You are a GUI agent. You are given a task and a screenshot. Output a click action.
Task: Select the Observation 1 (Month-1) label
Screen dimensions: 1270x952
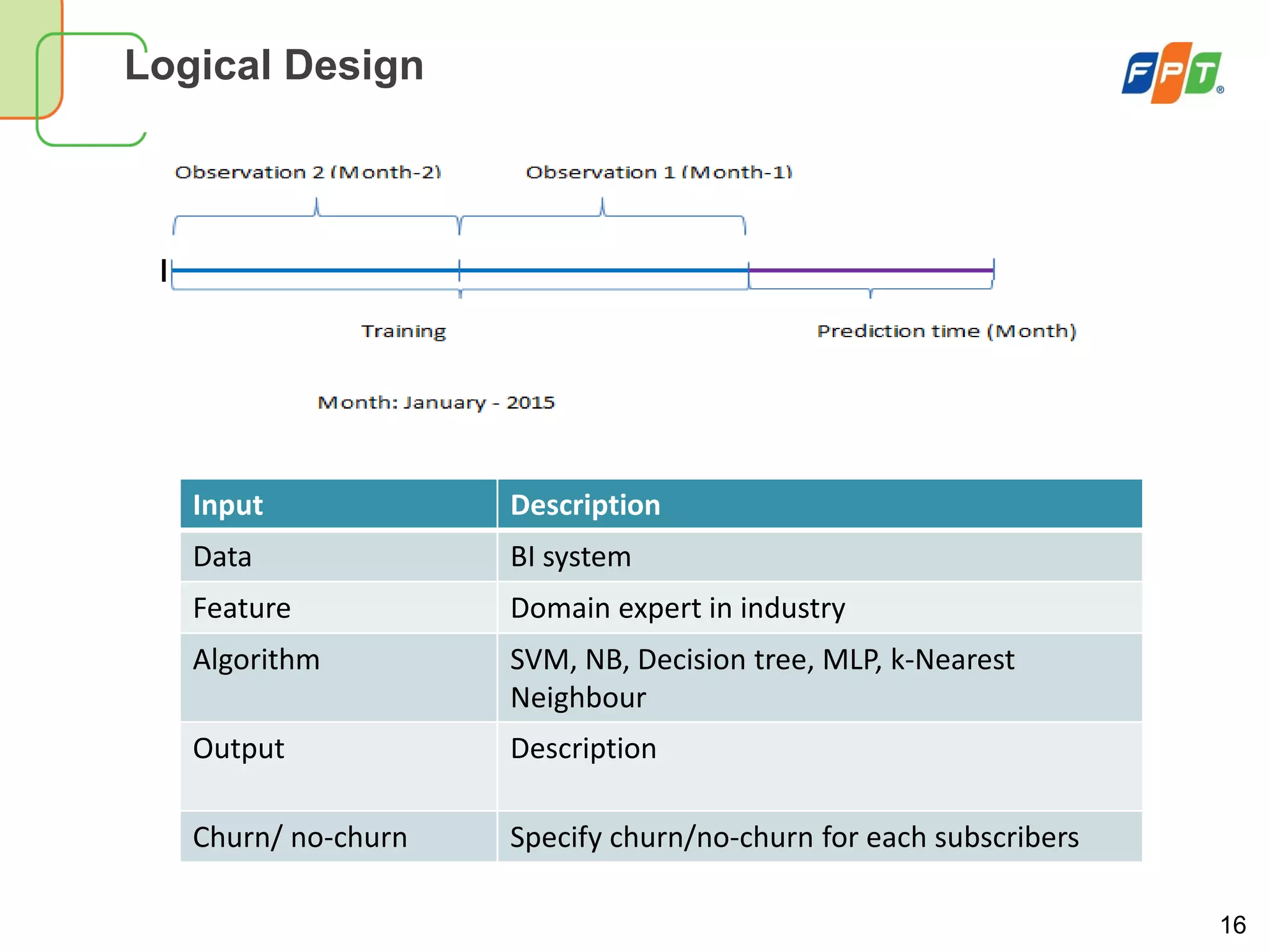tap(659, 172)
